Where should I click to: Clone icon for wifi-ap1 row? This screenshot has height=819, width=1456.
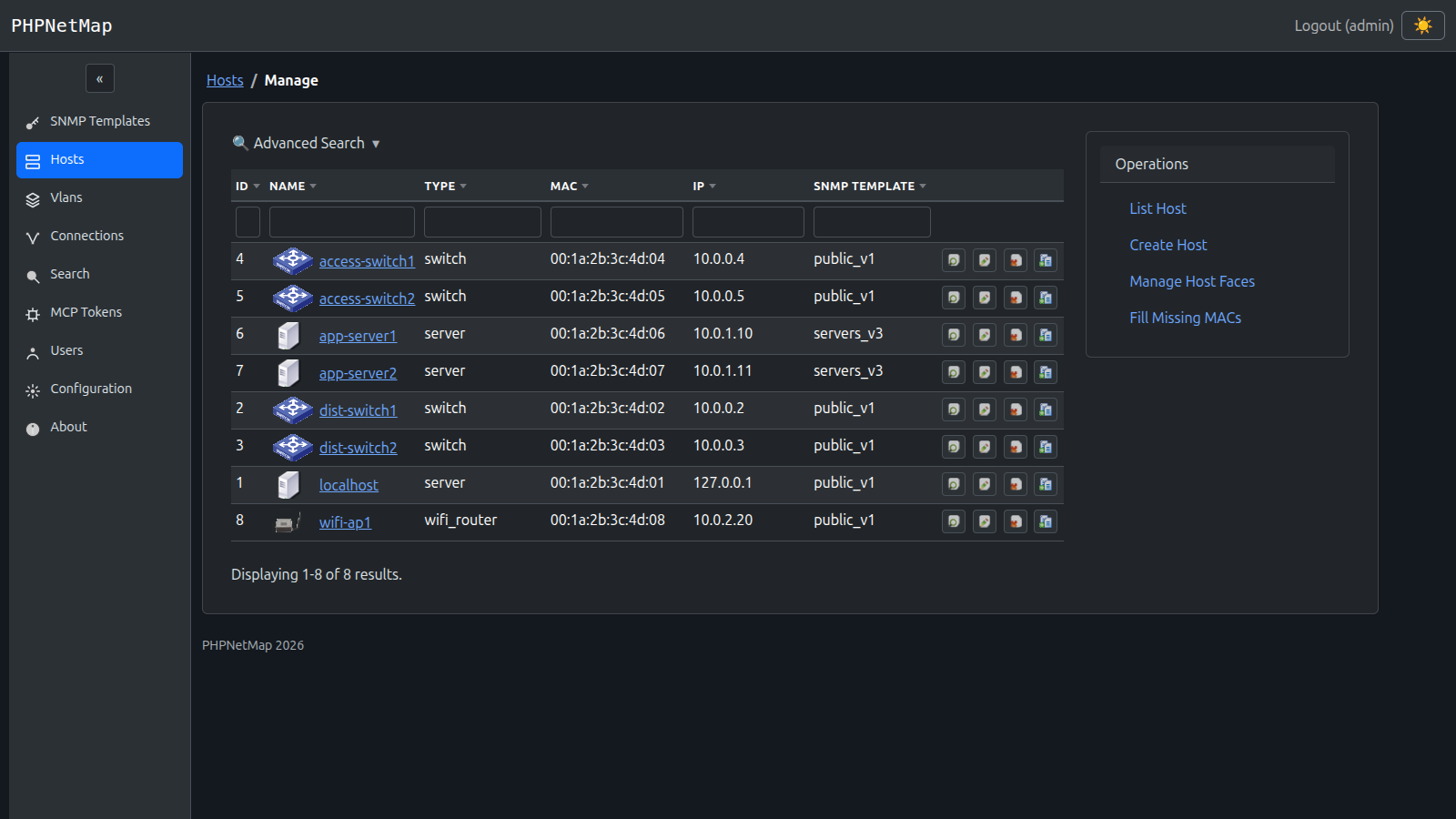click(1046, 521)
